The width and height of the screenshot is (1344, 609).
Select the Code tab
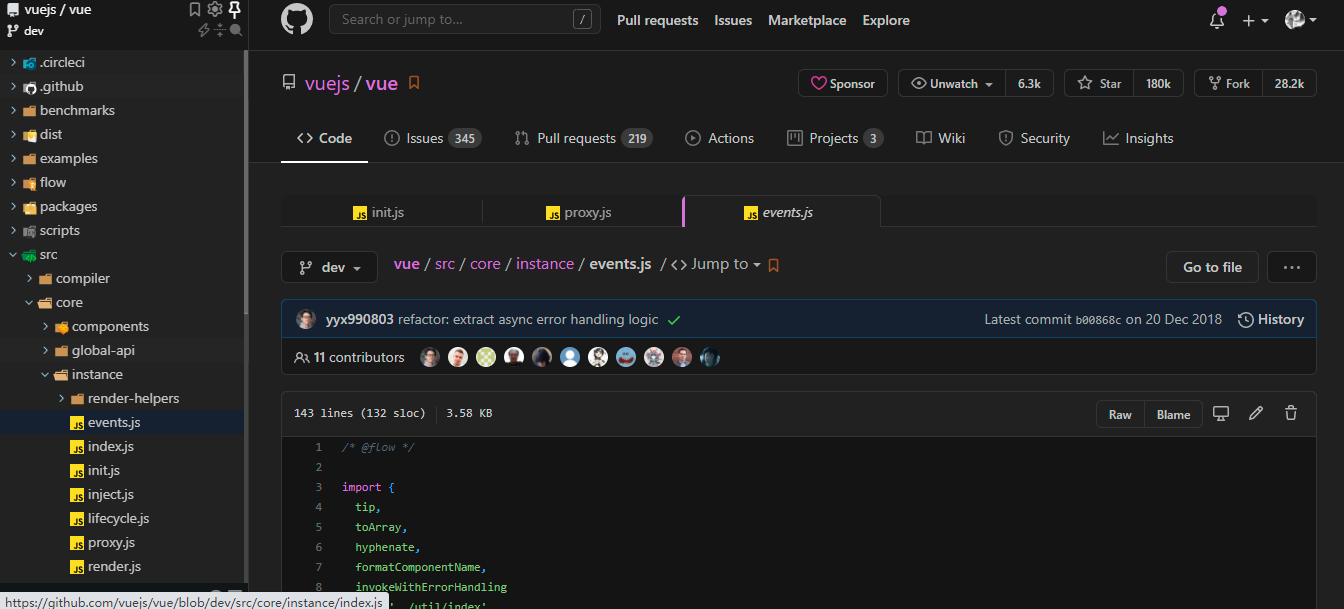(324, 138)
